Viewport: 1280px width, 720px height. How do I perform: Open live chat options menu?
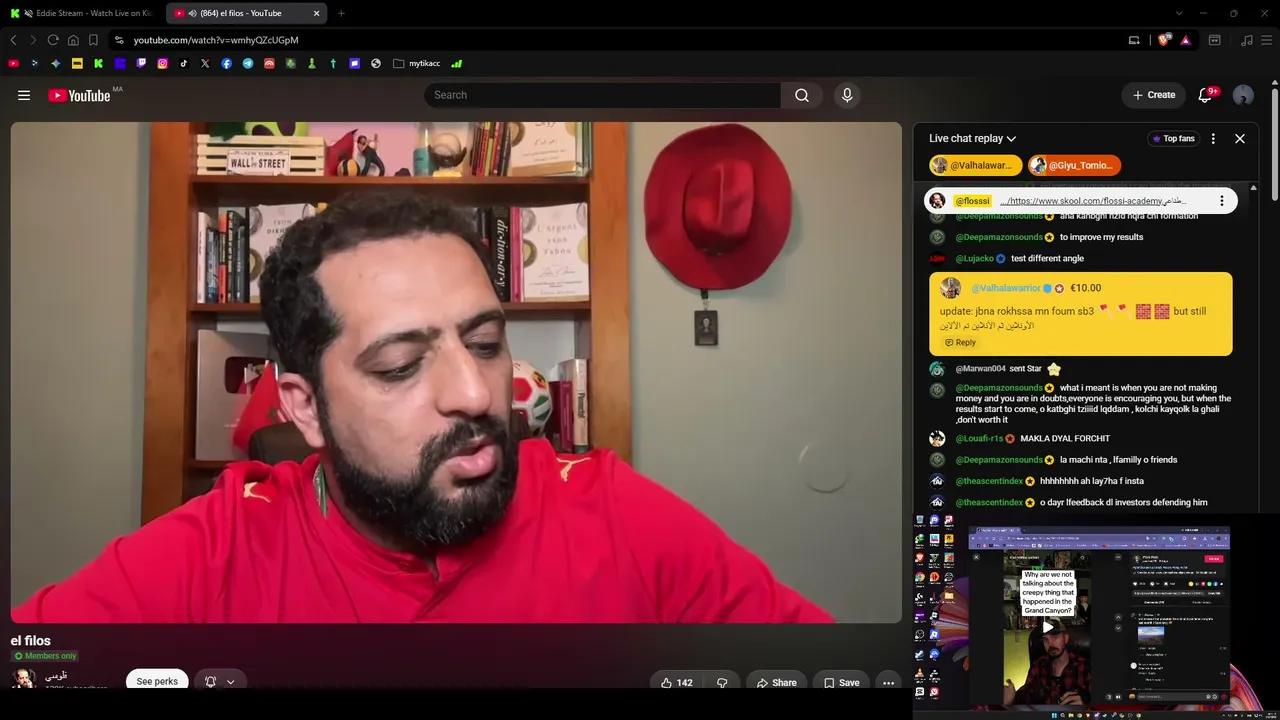1213,139
